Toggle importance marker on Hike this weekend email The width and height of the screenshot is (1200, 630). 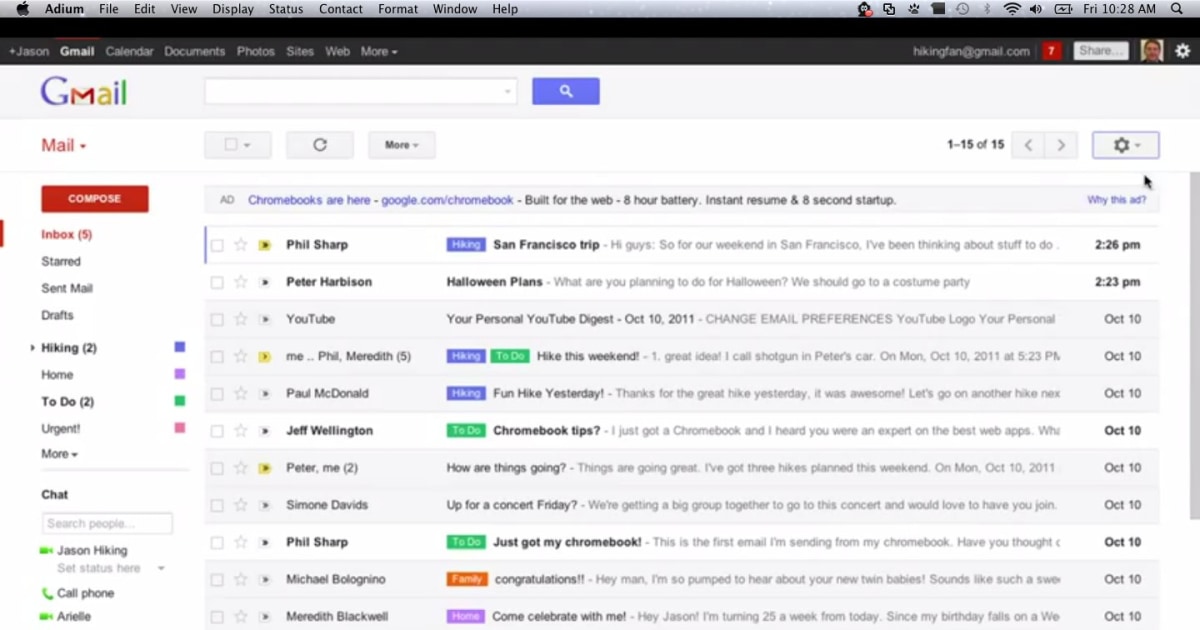265,356
